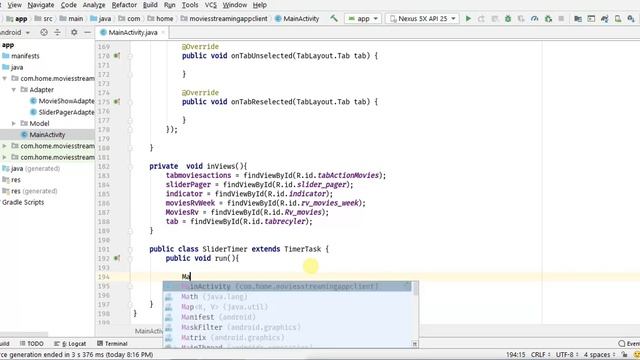The width and height of the screenshot is (640, 360).
Task: Open the Nexus 5X API 25 device dropdown
Action: [422, 19]
